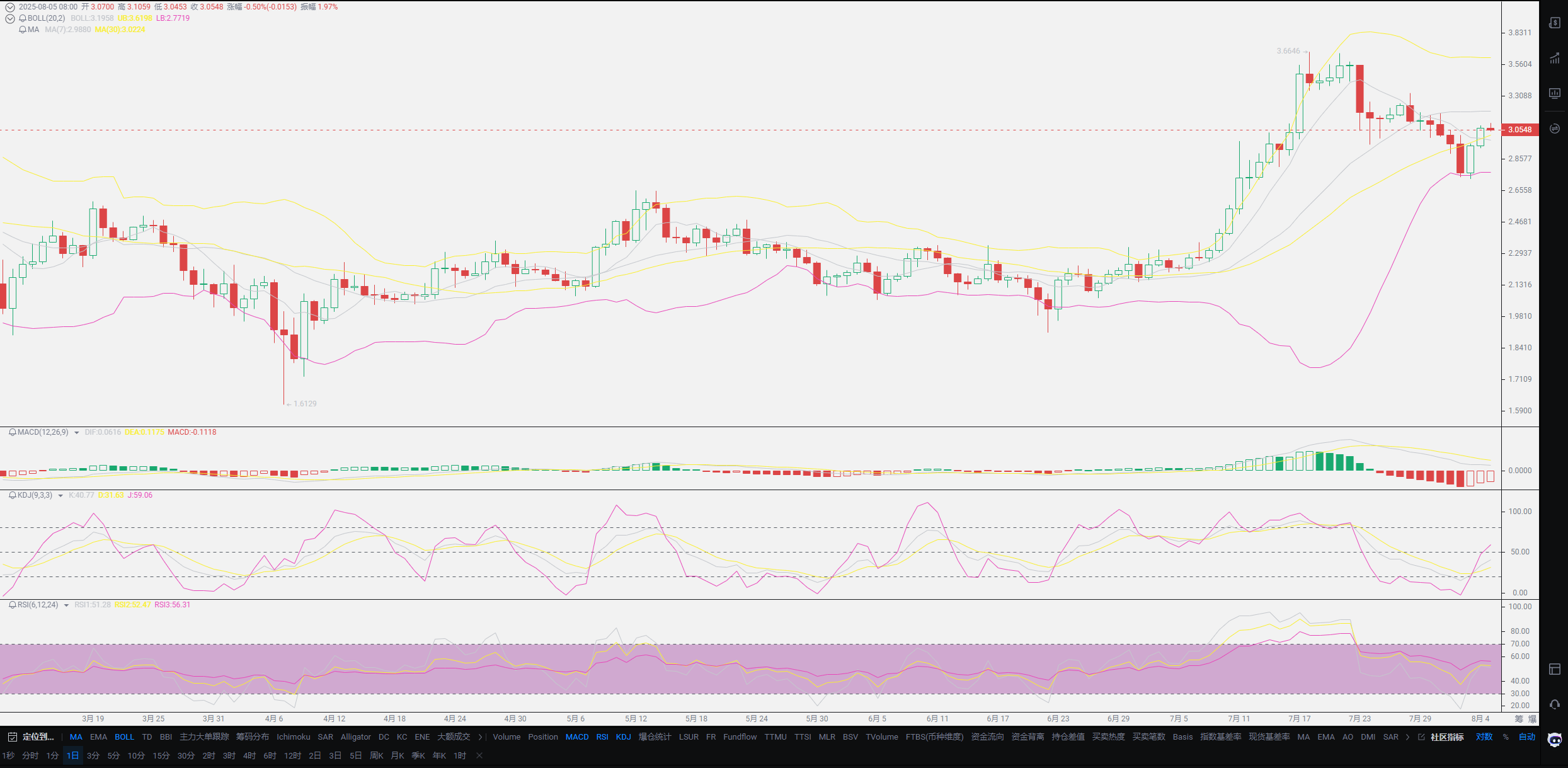This screenshot has width=1568, height=768.
Task: Toggle the % percentage scale option
Action: point(1506,737)
